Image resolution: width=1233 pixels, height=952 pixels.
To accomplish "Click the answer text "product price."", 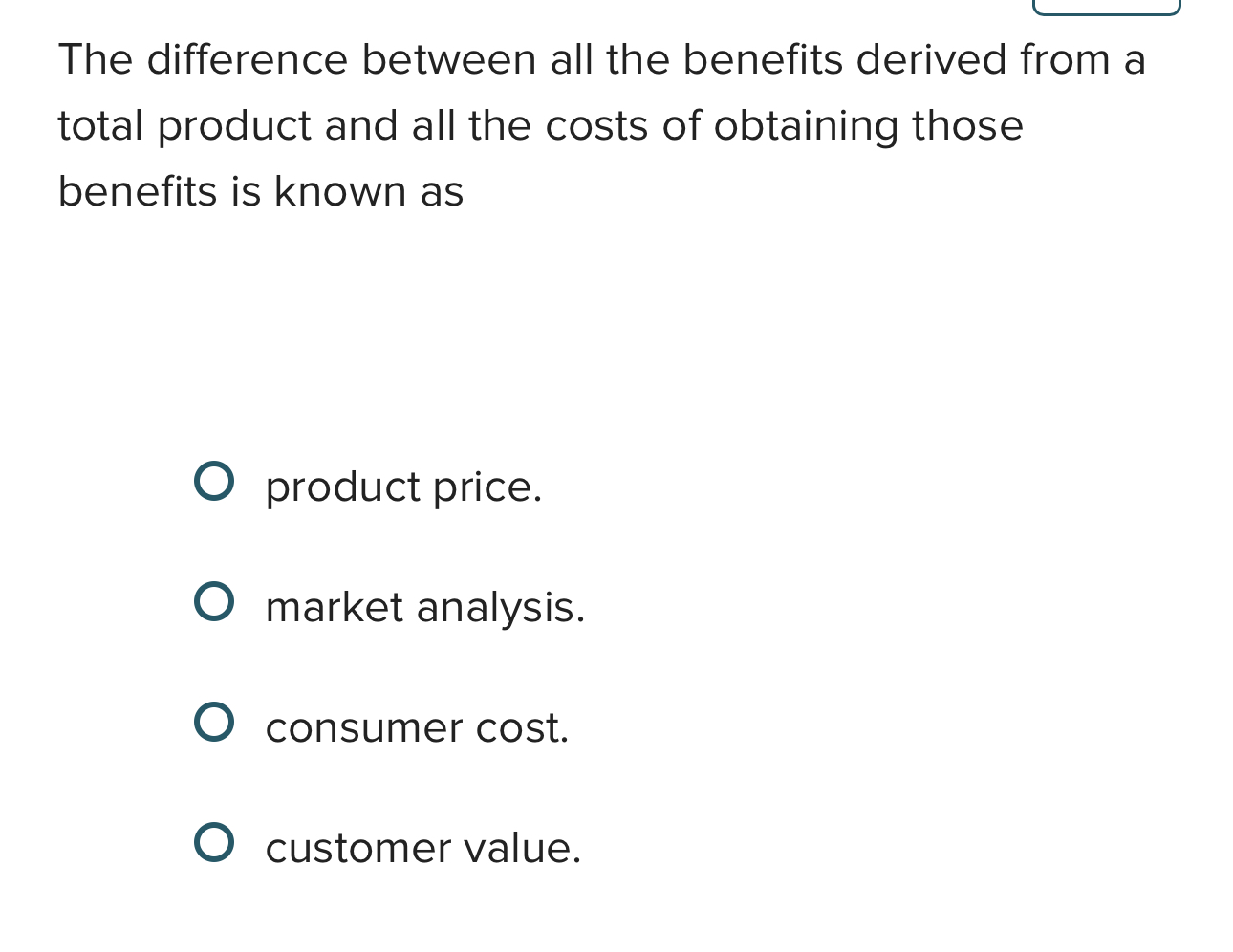I will click(x=402, y=487).
